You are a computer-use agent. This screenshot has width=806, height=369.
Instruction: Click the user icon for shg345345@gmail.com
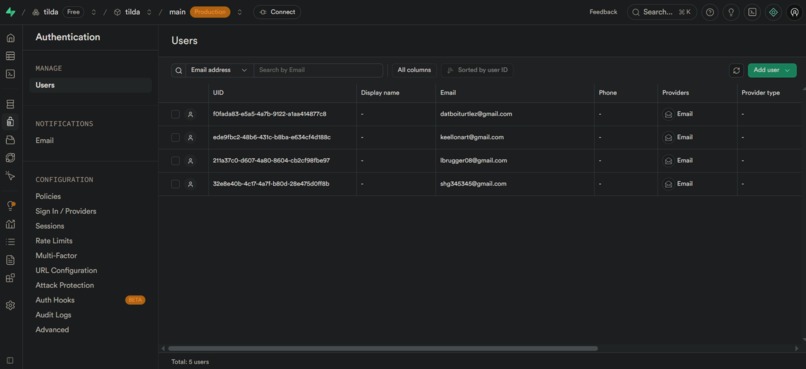(x=190, y=184)
